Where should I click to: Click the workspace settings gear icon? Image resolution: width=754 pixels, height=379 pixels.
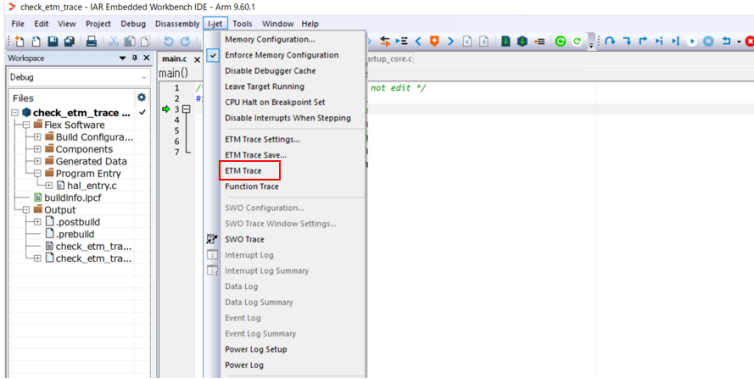coord(141,98)
